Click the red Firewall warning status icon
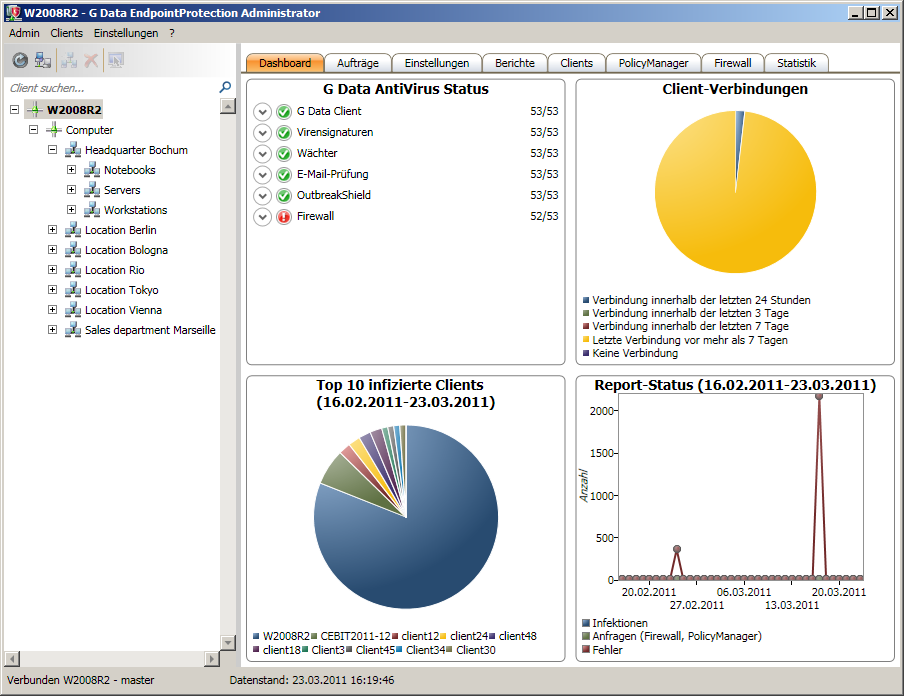904x696 pixels. 284,217
